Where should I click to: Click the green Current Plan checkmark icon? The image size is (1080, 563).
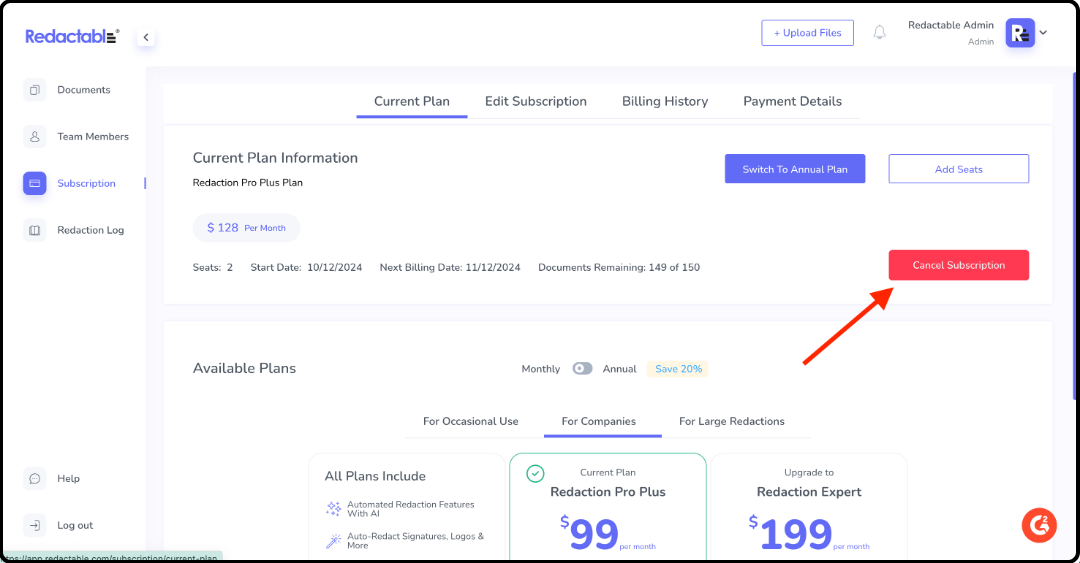[535, 473]
